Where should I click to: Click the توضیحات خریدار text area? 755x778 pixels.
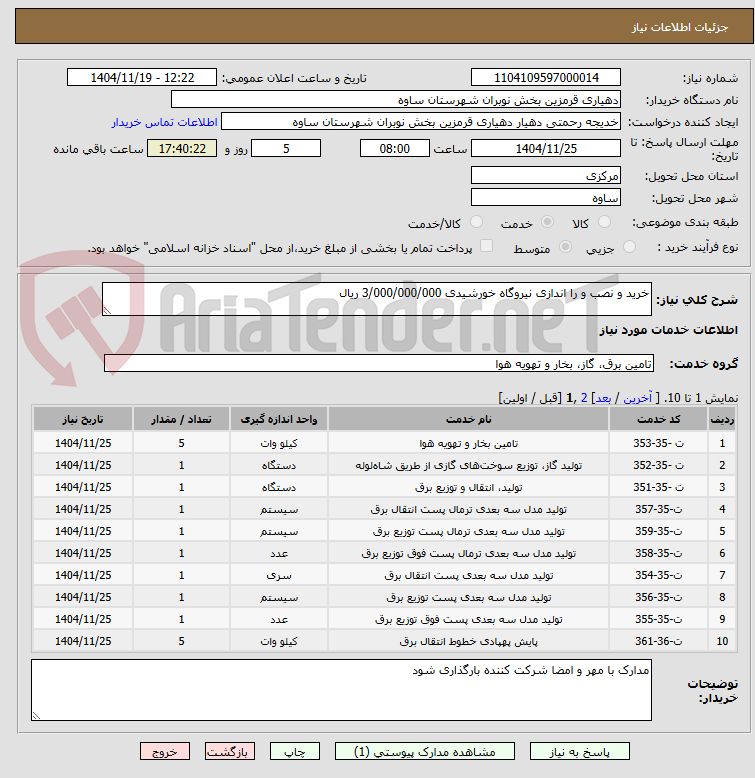pos(341,690)
